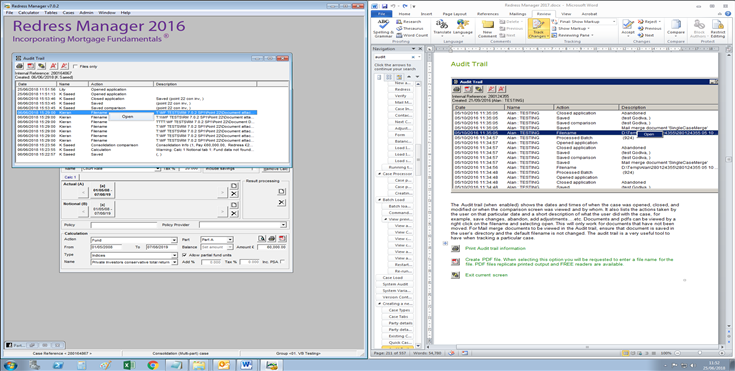Viewport: 735px width, 371px height.
Task: Open the Admin menu in Redress Manager
Action: pos(86,12)
